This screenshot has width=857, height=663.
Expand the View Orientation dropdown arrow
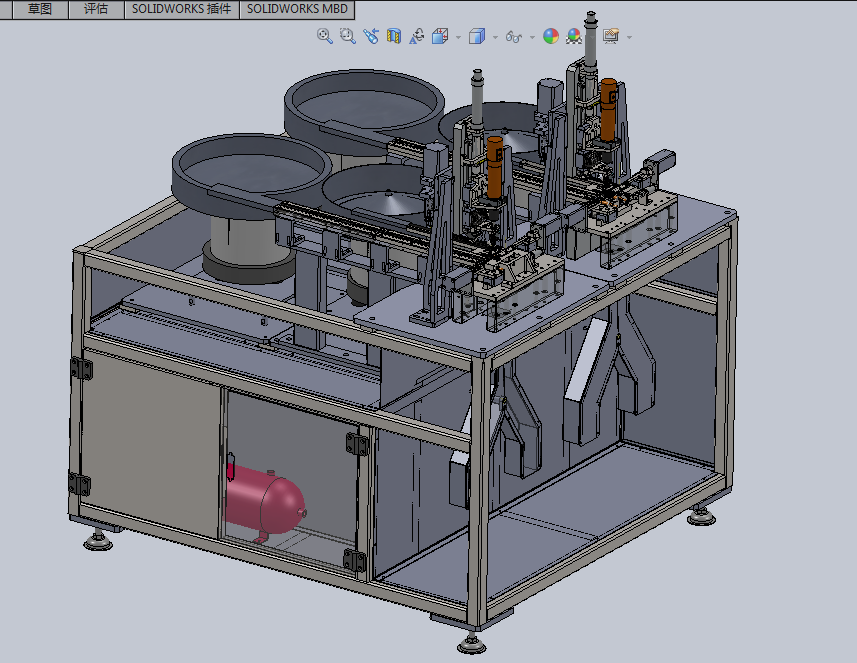(x=458, y=37)
